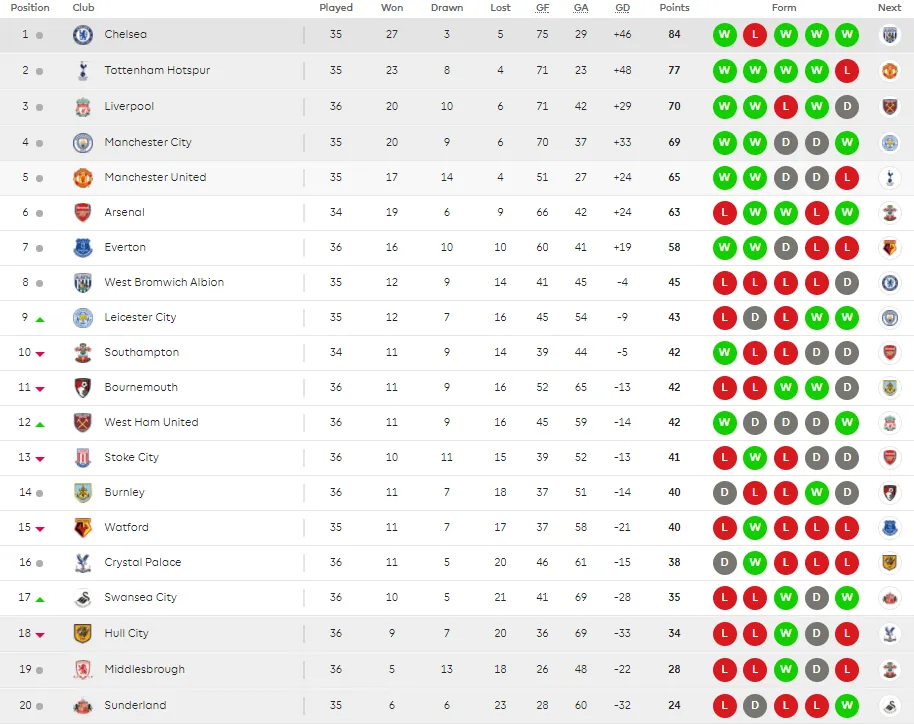The height and width of the screenshot is (724, 914).
Task: Click the Arsenal crest beside its name
Action: [83, 212]
